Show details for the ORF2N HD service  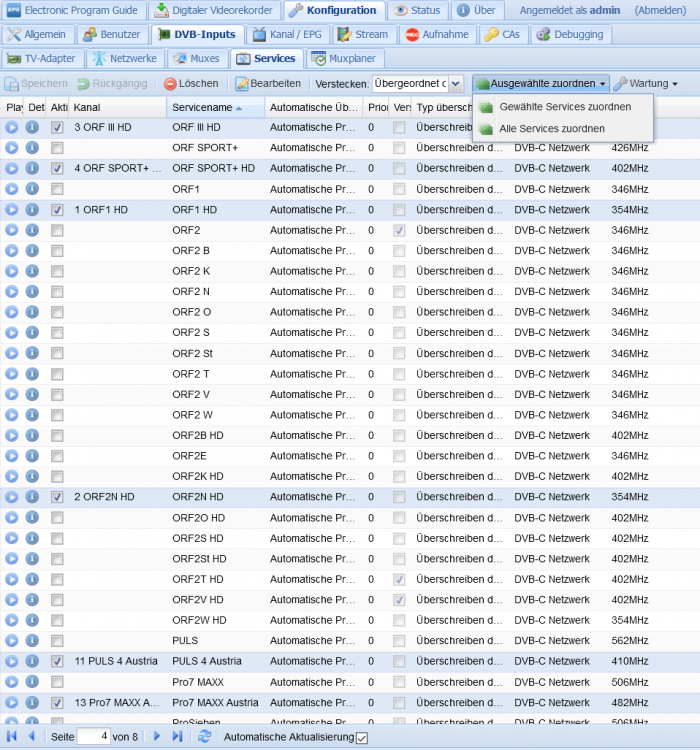click(x=32, y=497)
